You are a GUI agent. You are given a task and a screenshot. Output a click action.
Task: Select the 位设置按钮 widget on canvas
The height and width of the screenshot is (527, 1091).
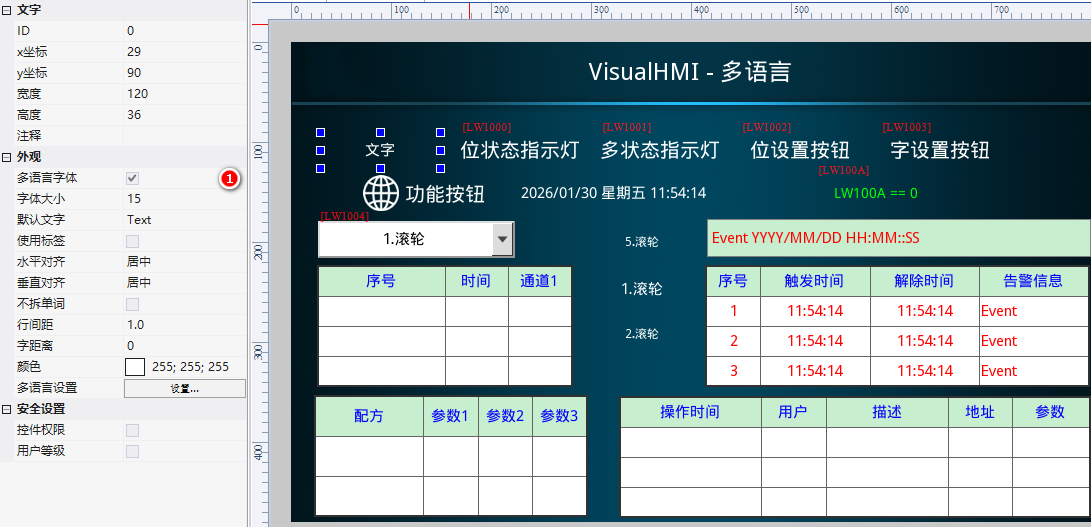click(x=799, y=151)
